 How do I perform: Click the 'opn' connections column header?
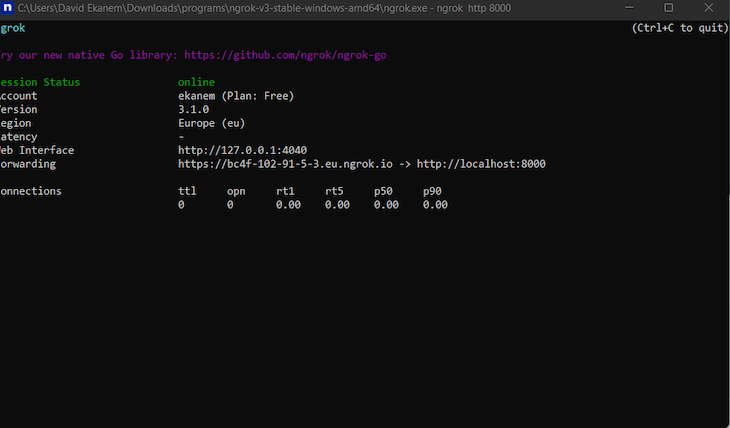(236, 191)
